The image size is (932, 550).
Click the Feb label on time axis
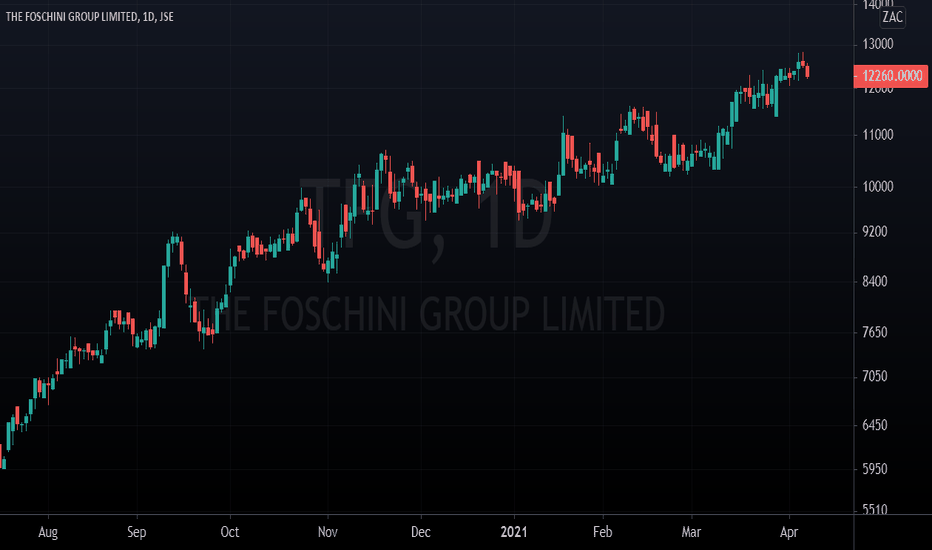pyautogui.click(x=603, y=532)
